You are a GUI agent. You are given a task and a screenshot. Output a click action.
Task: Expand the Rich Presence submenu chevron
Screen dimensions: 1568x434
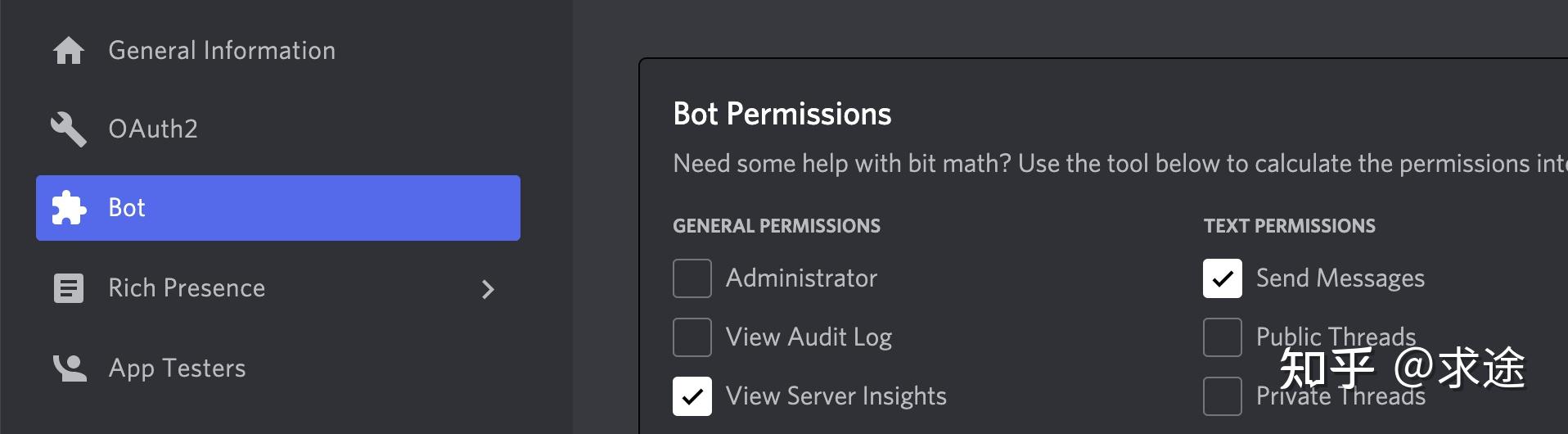(488, 289)
